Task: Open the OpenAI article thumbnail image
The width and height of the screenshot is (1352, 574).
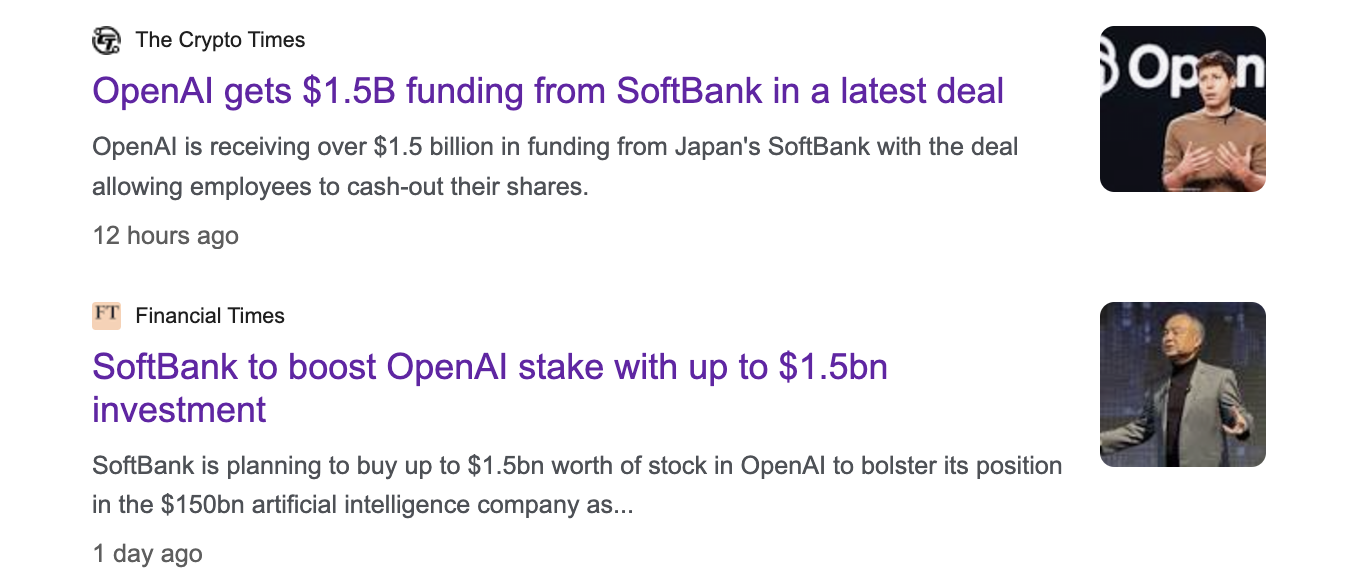Action: (1182, 109)
